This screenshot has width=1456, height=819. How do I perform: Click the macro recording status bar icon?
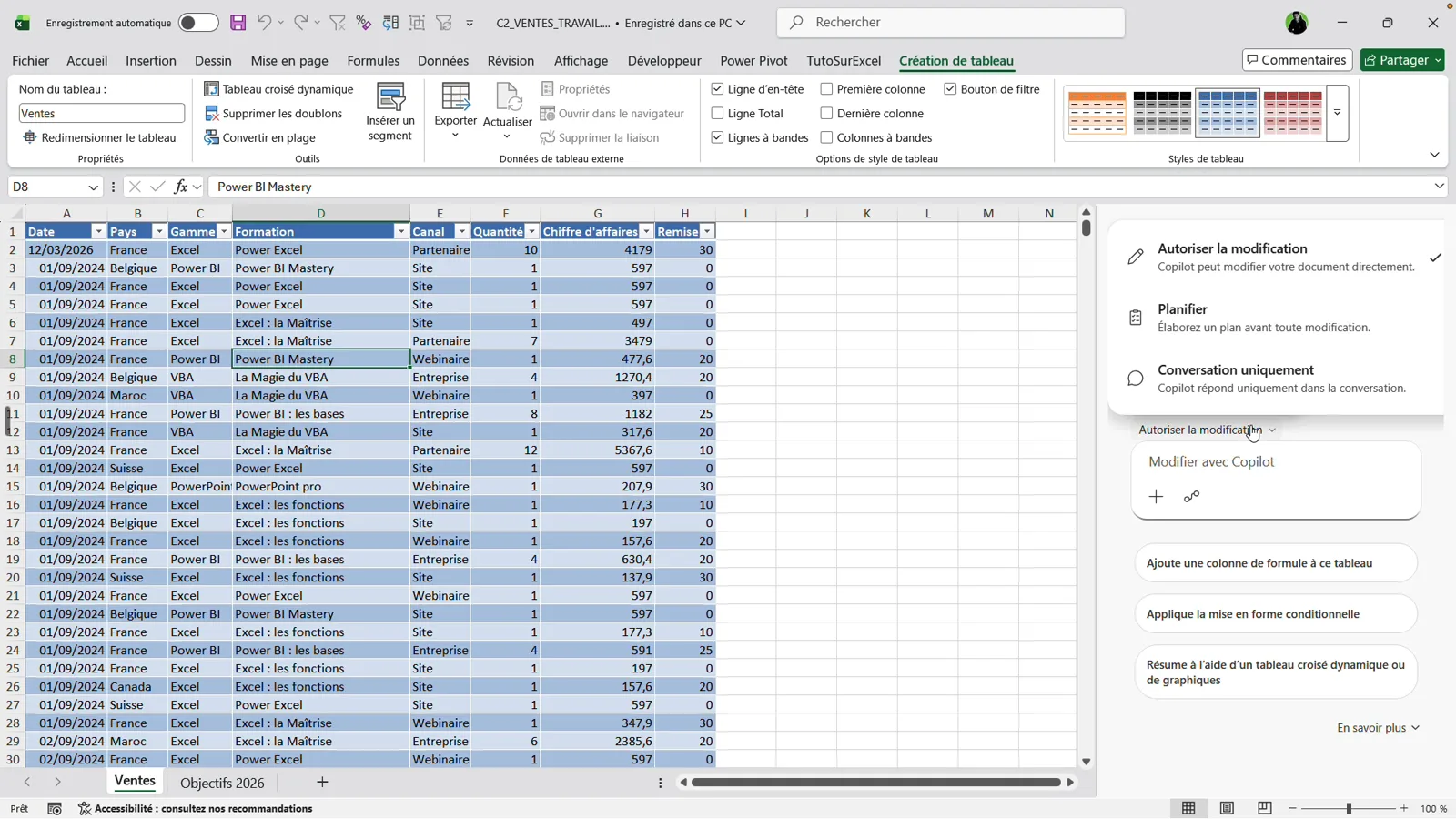[x=55, y=808]
